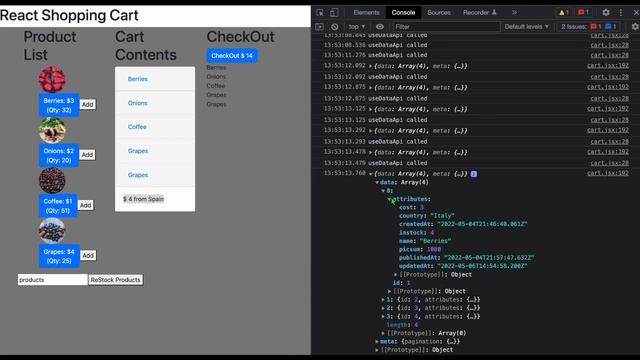
Task: Activate the inspect element picker icon
Action: pyautogui.click(x=320, y=13)
